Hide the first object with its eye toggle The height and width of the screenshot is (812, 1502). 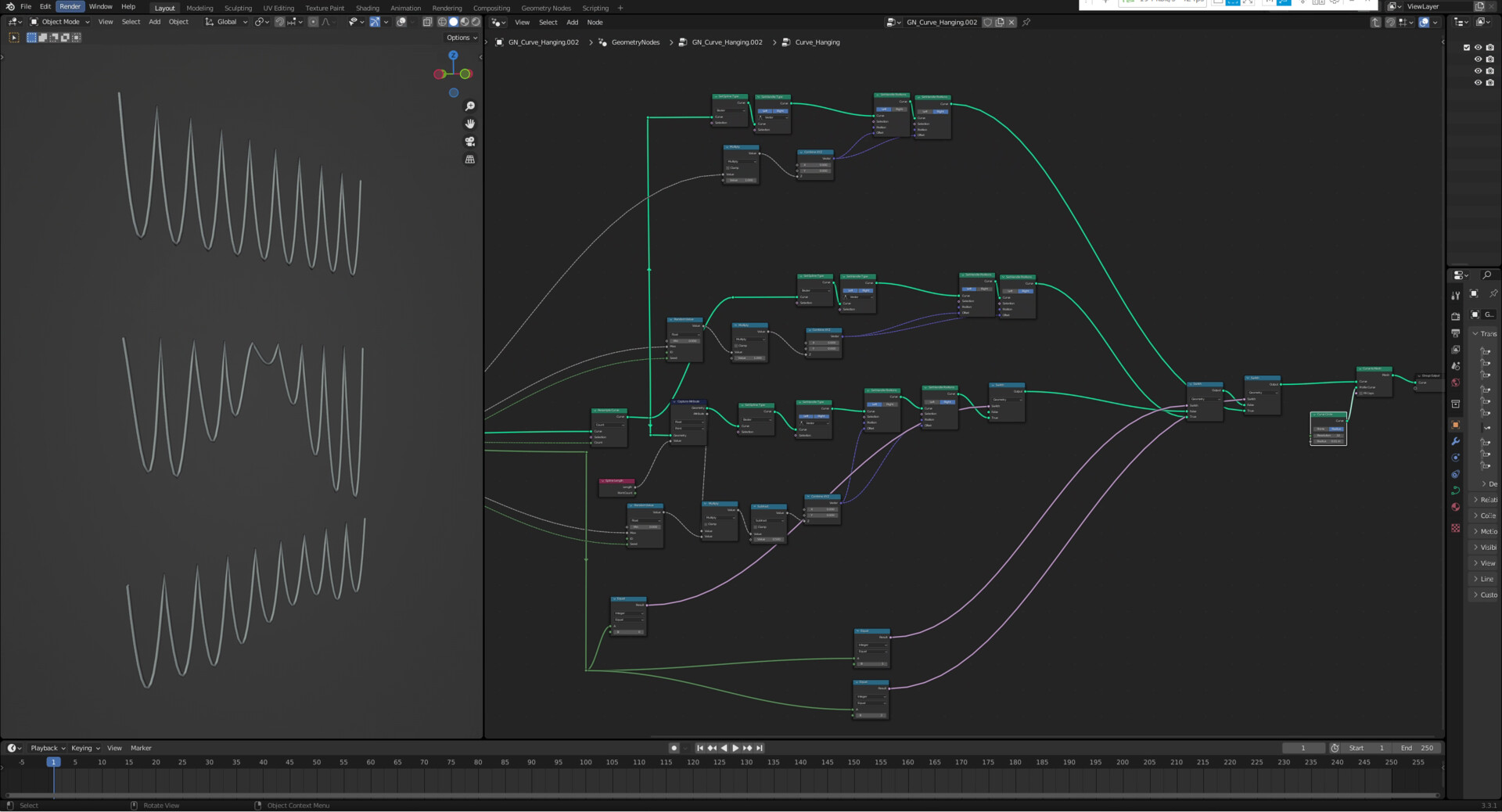click(1478, 59)
